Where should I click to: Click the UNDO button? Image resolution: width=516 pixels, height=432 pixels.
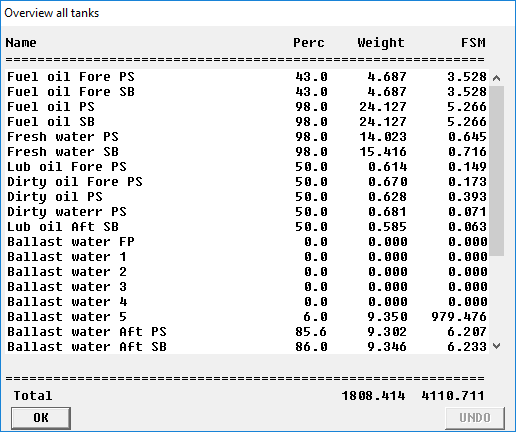(475, 418)
